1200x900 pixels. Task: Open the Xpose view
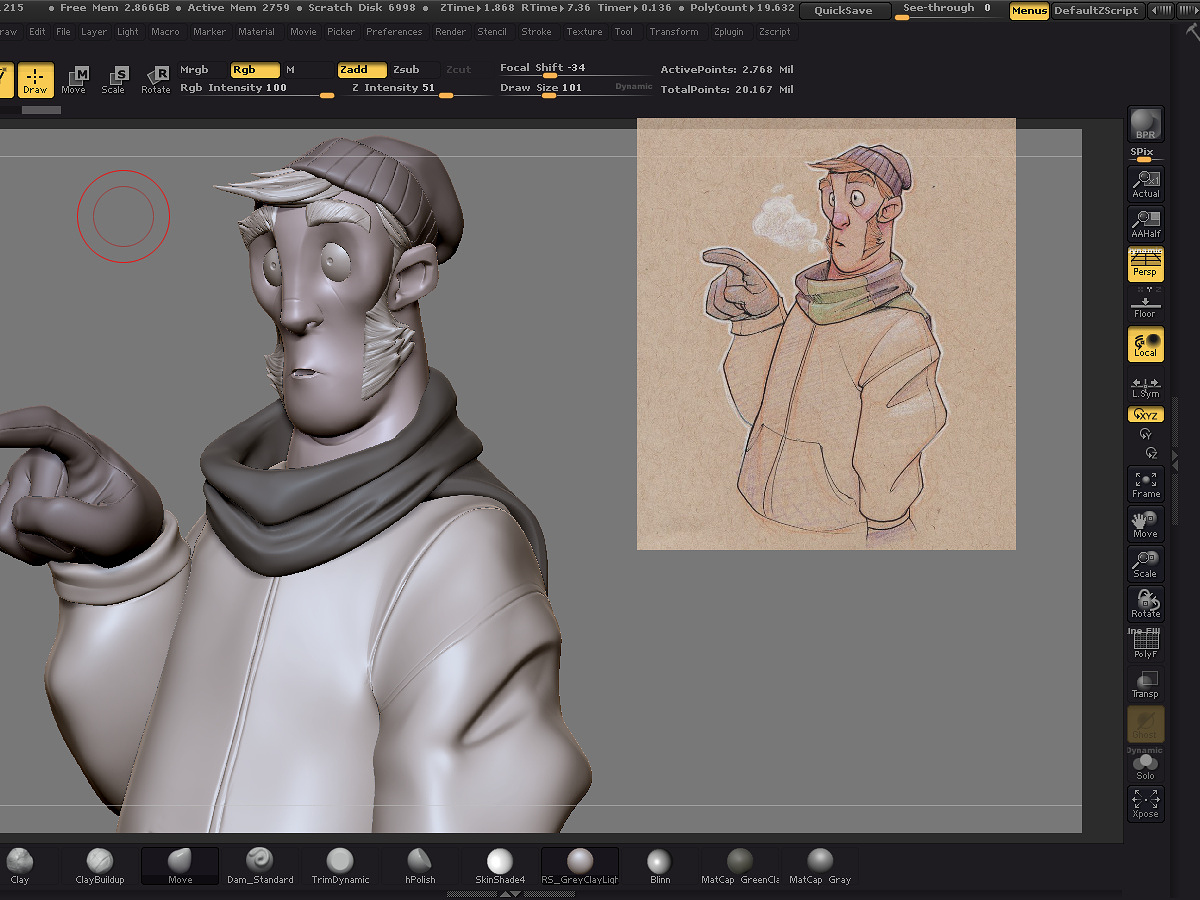tap(1145, 804)
